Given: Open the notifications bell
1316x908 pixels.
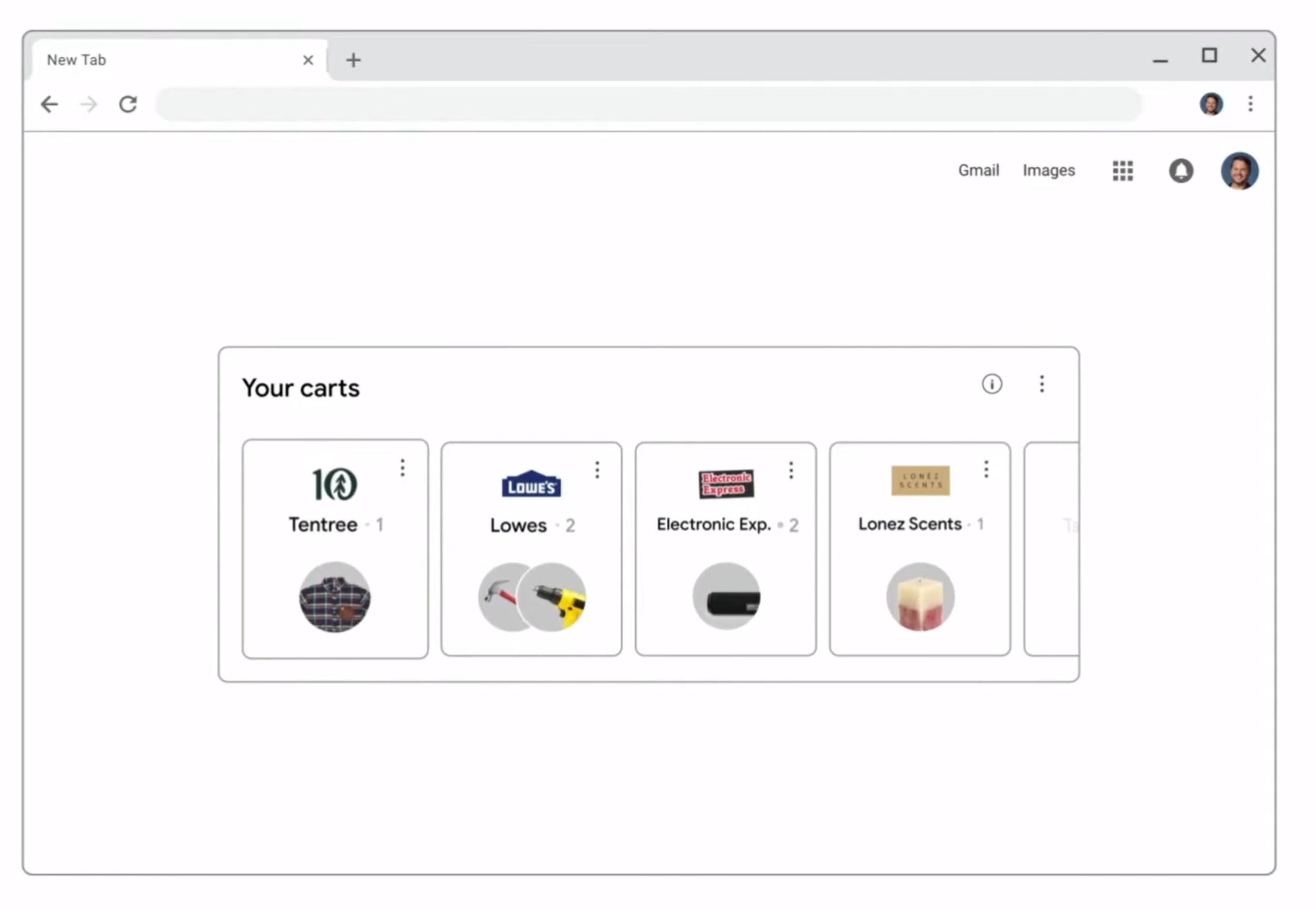Looking at the screenshot, I should point(1180,171).
